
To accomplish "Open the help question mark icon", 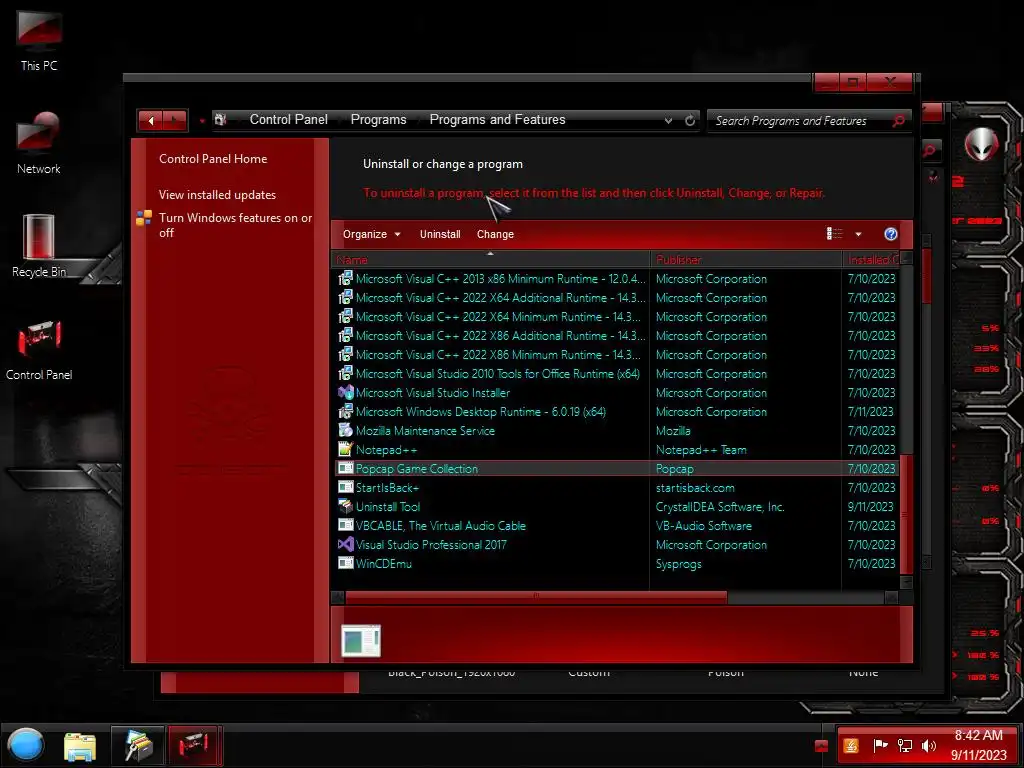I will coord(890,234).
